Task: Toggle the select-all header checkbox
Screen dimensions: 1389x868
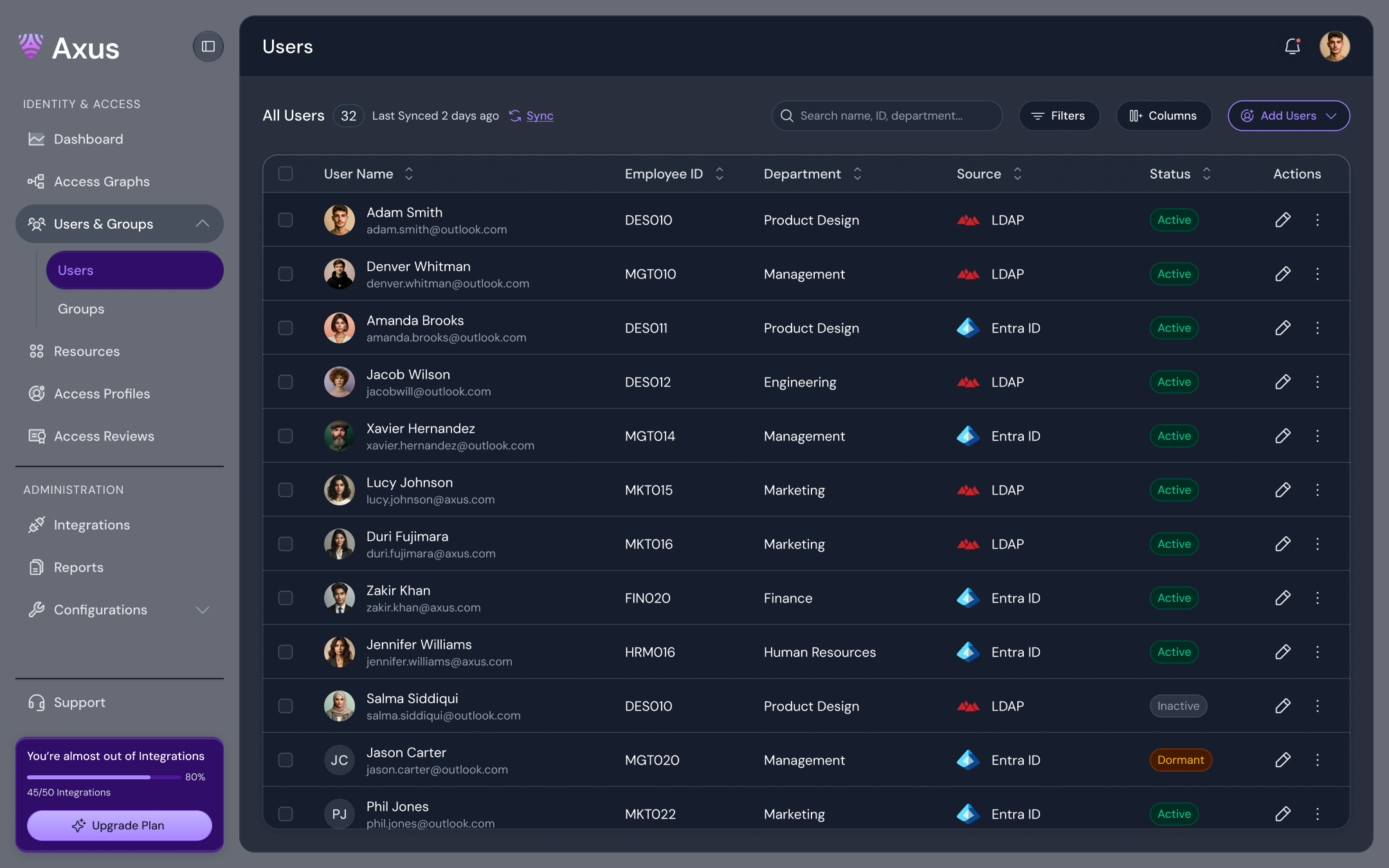Action: [286, 174]
